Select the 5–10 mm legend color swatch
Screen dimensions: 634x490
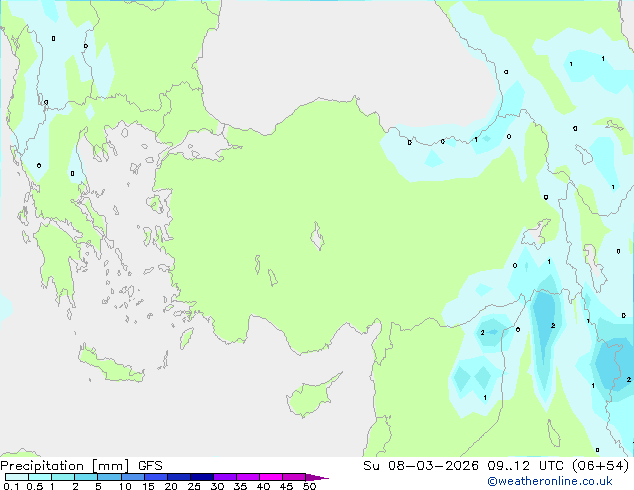pos(109,477)
